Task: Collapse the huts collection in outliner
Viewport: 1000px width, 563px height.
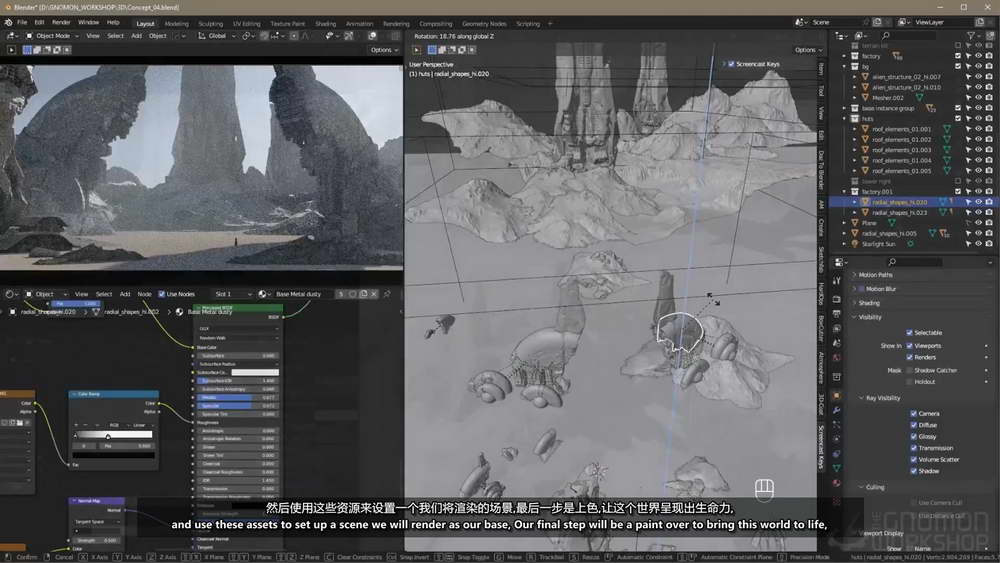Action: pos(844,119)
